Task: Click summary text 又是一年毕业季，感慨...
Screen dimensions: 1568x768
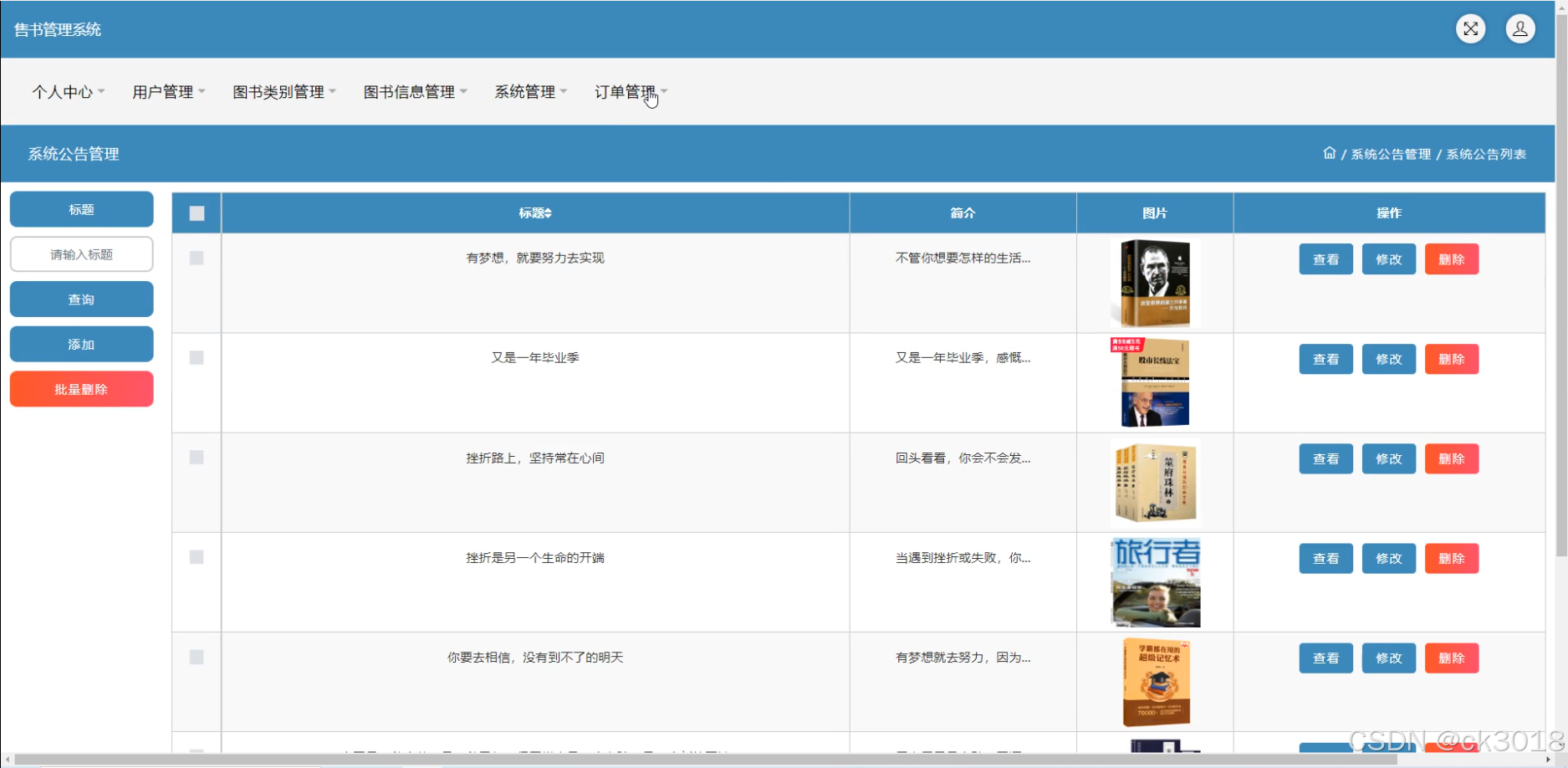Action: pos(963,357)
